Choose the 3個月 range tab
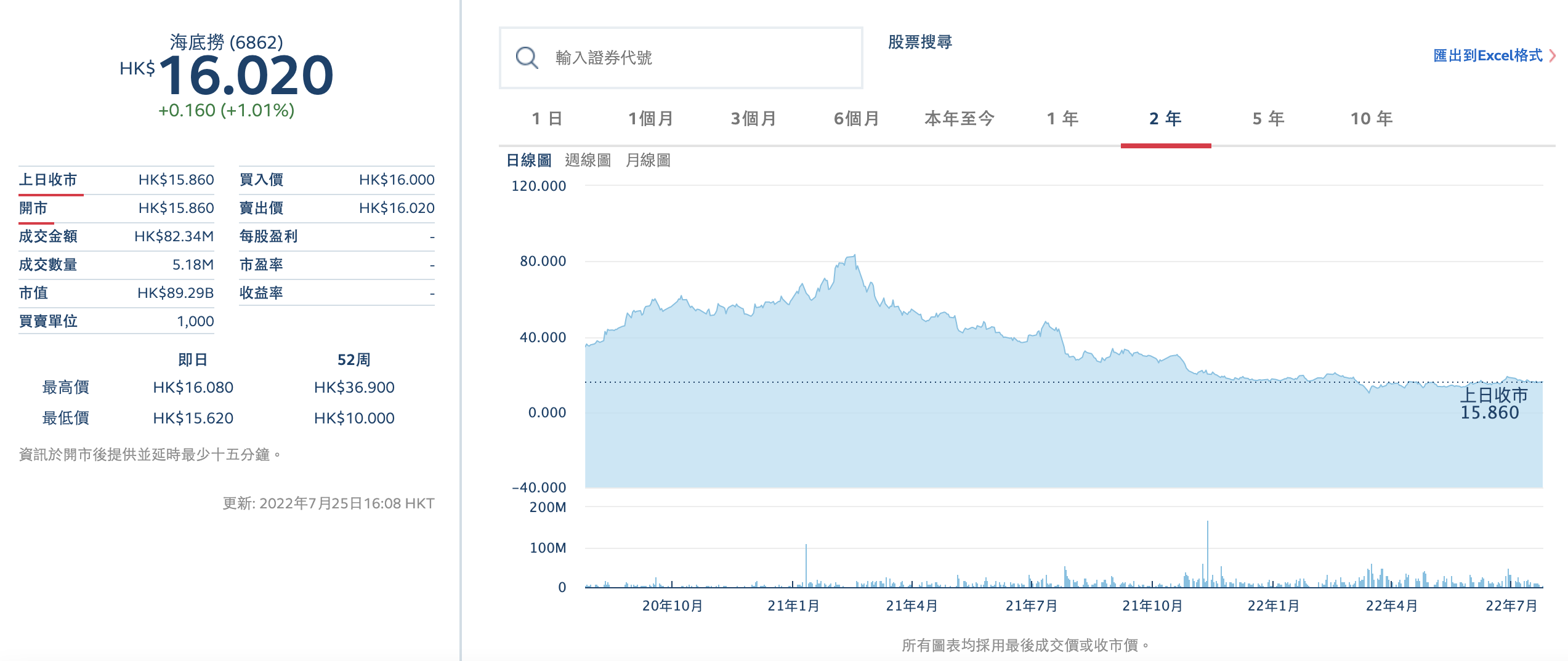This screenshot has width=1568, height=661. point(753,119)
